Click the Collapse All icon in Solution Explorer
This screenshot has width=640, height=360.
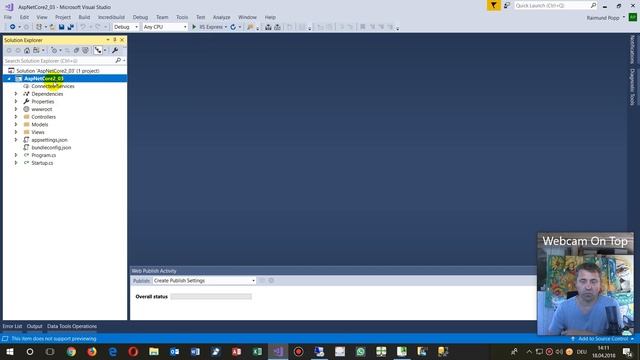coord(76,50)
